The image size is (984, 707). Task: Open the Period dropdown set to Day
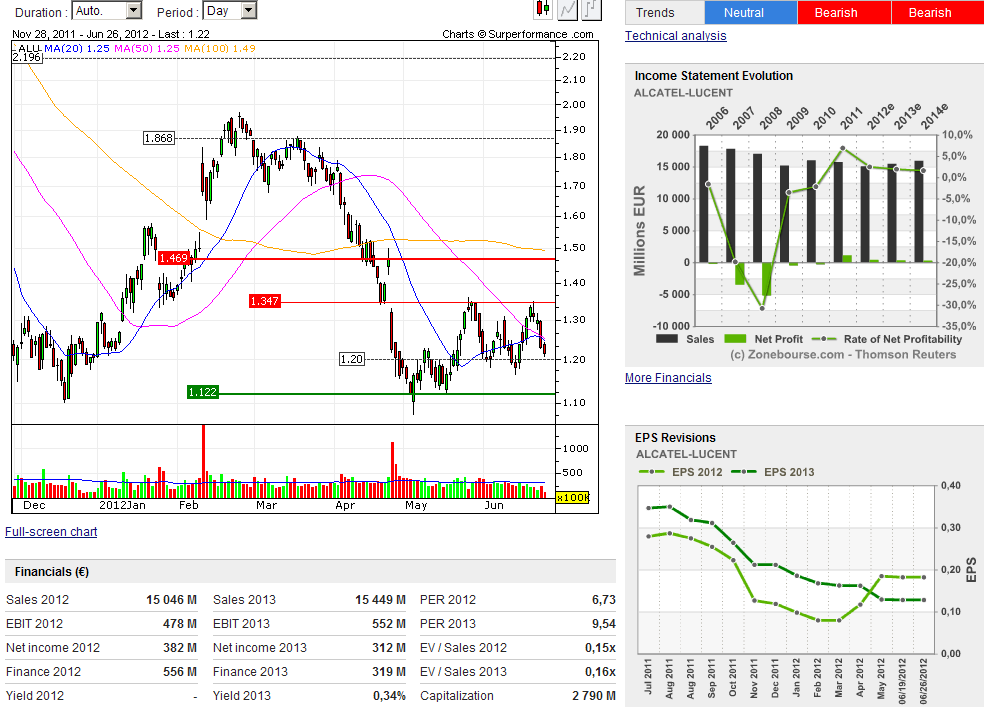(230, 11)
